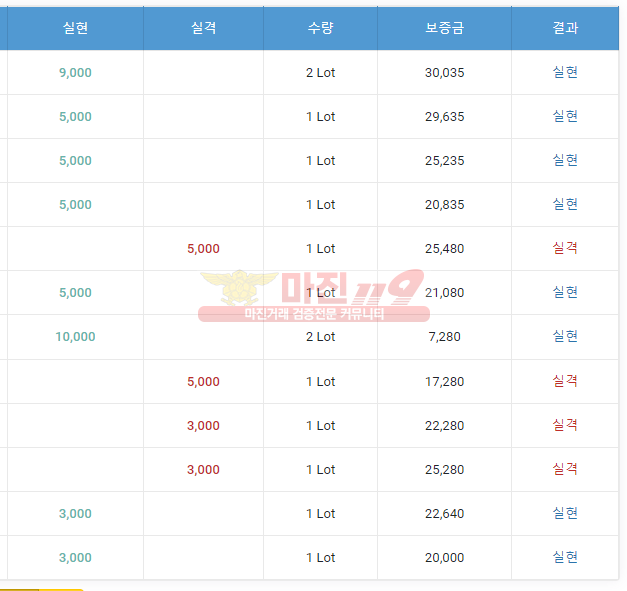Click deposit amount 20,000
Viewport: 627px width, 591px height.
[444, 557]
